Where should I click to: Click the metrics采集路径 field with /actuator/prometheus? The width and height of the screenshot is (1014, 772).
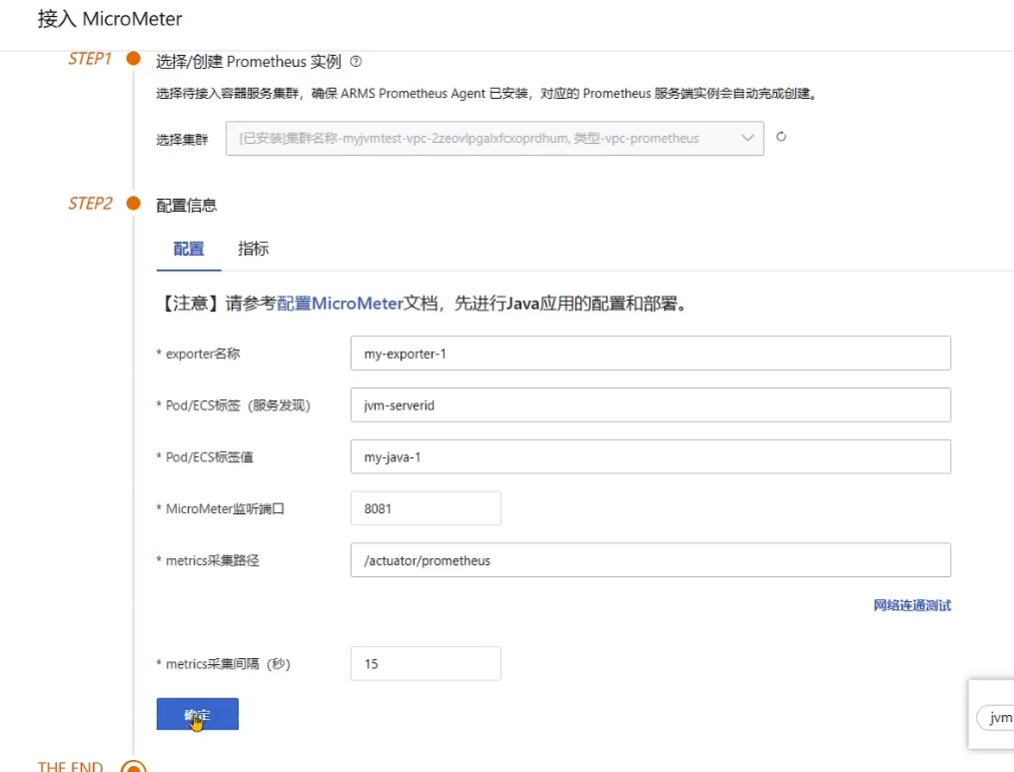pos(651,560)
